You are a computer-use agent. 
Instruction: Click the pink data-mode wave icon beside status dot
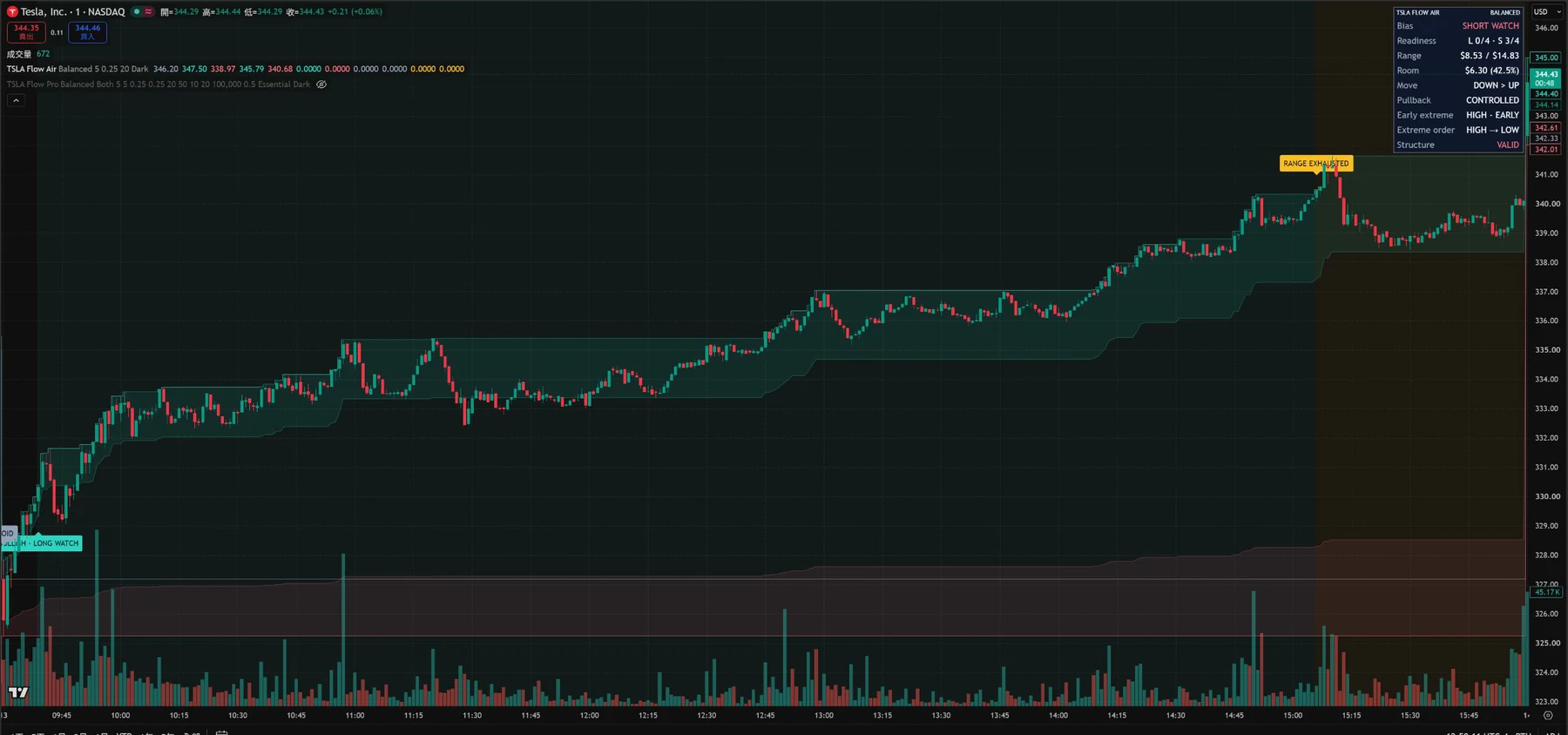coord(149,12)
